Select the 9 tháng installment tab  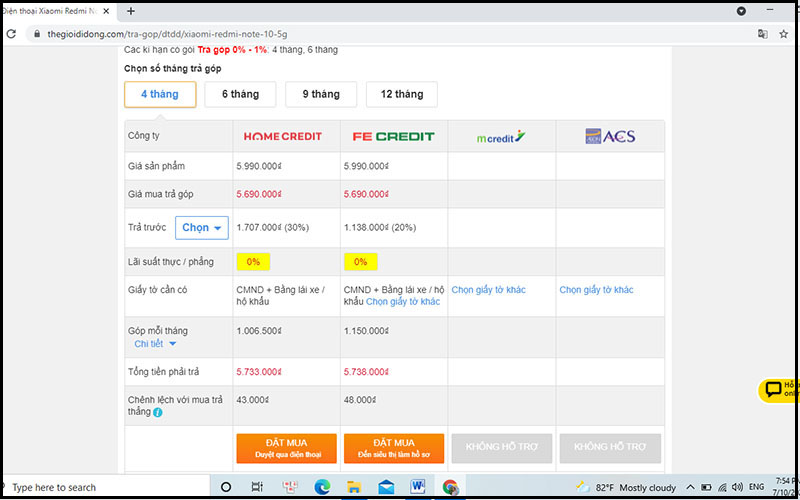(x=320, y=94)
